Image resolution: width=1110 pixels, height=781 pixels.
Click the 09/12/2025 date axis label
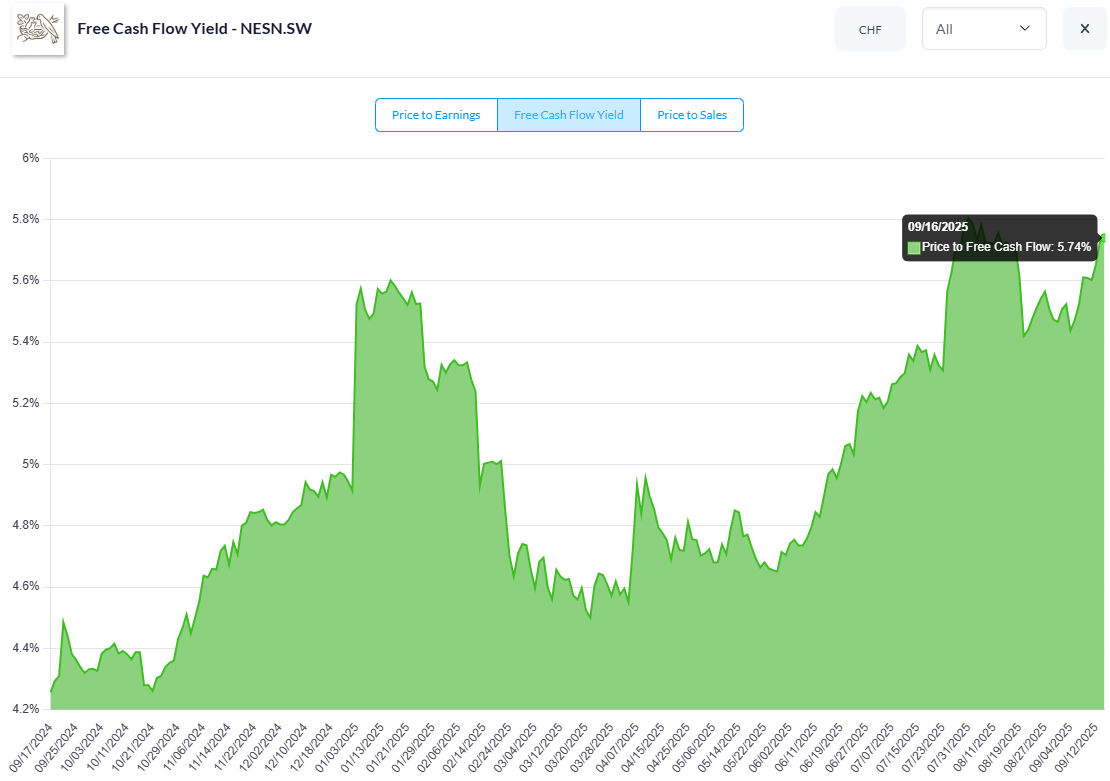tap(1077, 747)
